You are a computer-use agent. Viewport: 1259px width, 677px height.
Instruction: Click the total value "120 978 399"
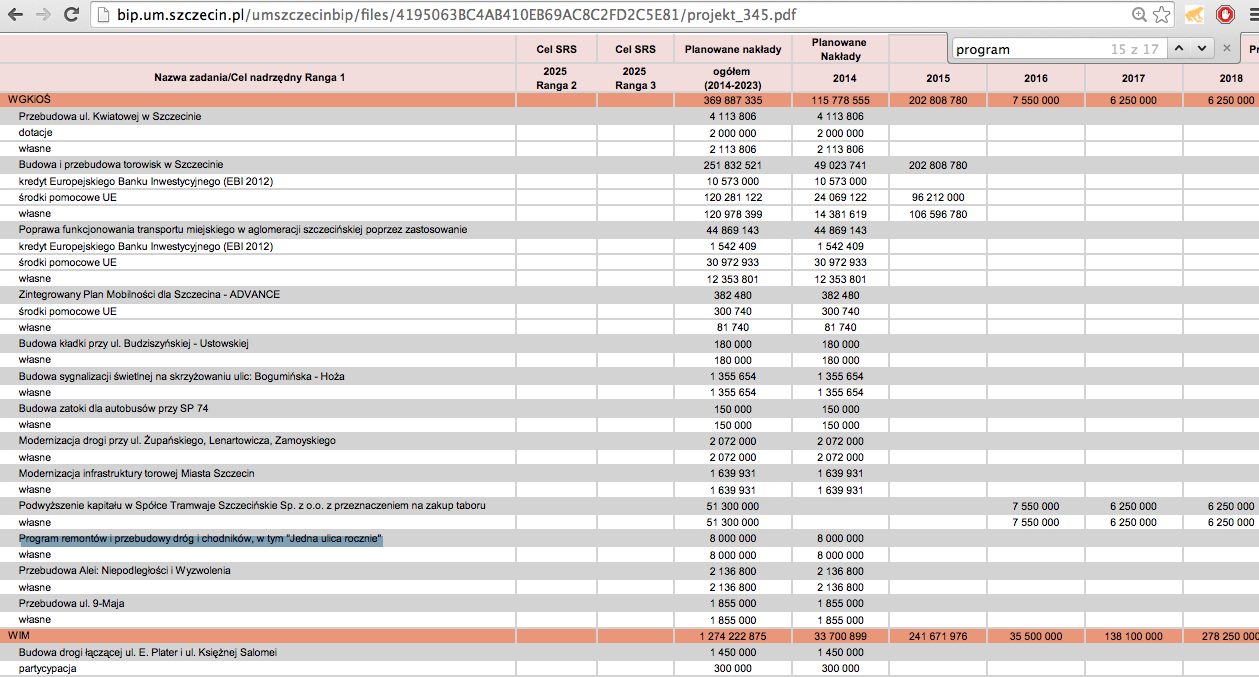pos(733,214)
